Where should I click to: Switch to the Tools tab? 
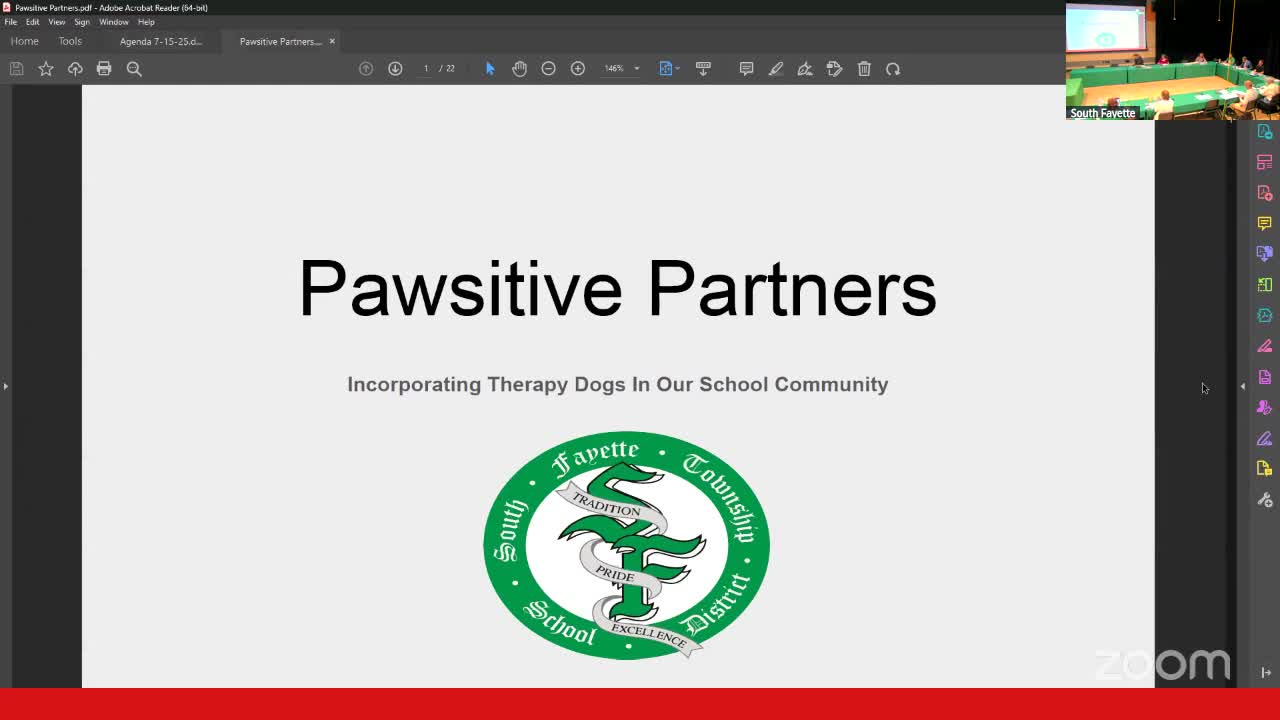[70, 41]
